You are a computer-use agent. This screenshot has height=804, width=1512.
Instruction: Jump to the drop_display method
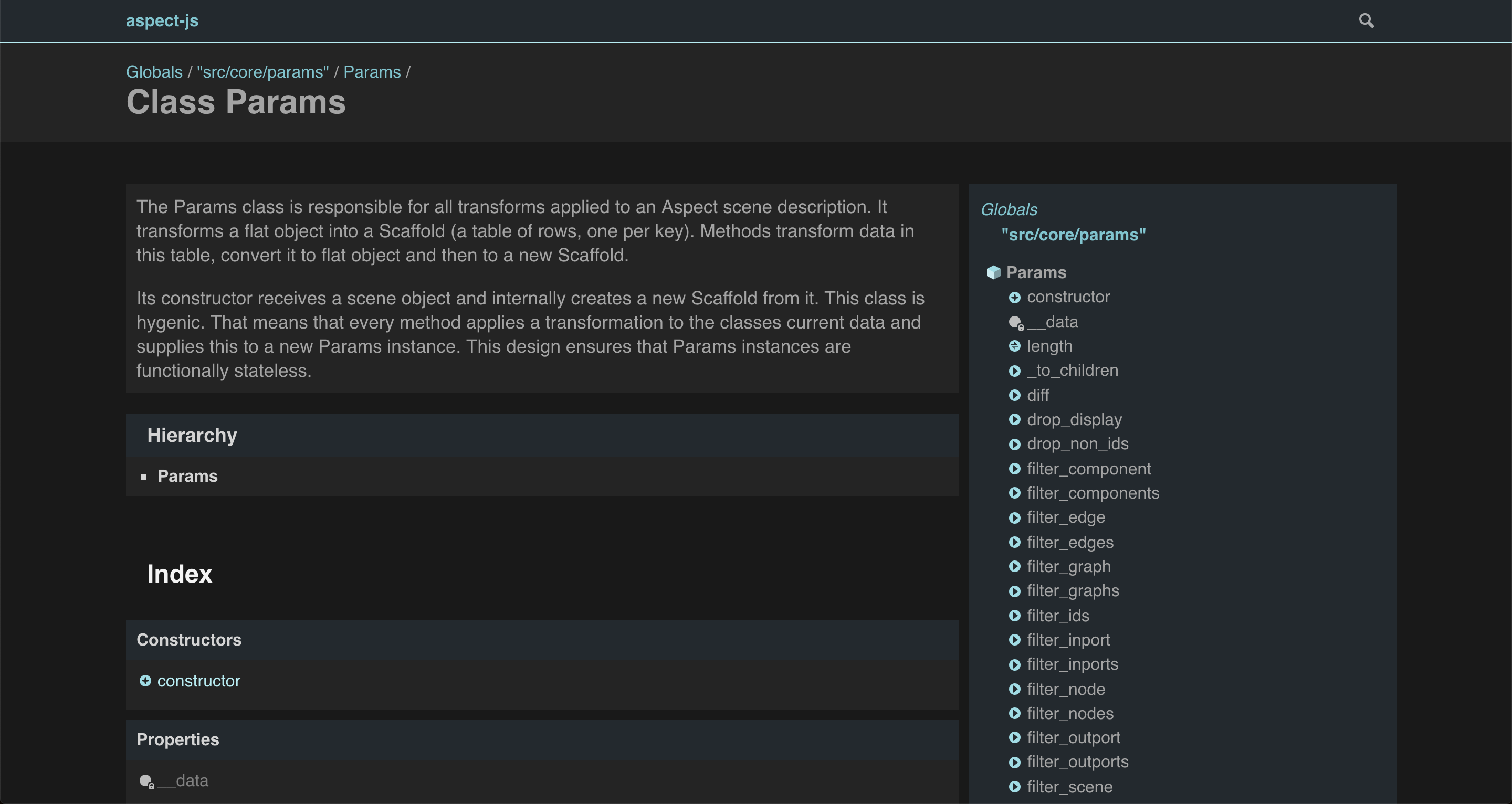(1074, 420)
